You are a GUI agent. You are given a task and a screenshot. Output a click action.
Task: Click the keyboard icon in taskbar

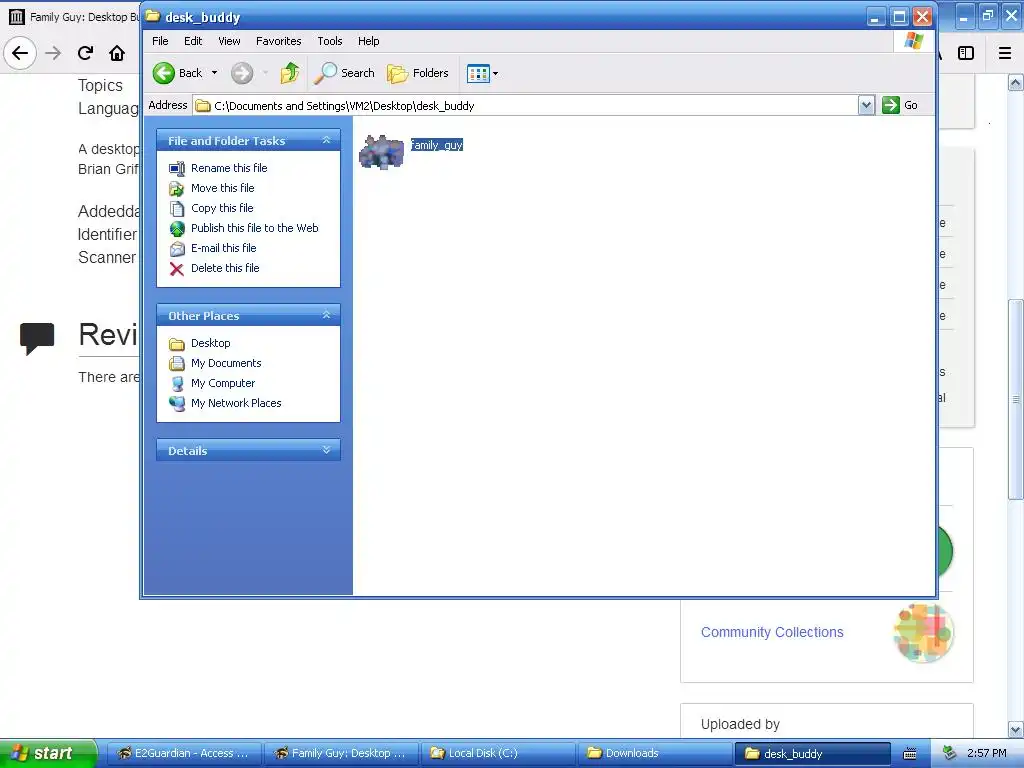click(910, 754)
